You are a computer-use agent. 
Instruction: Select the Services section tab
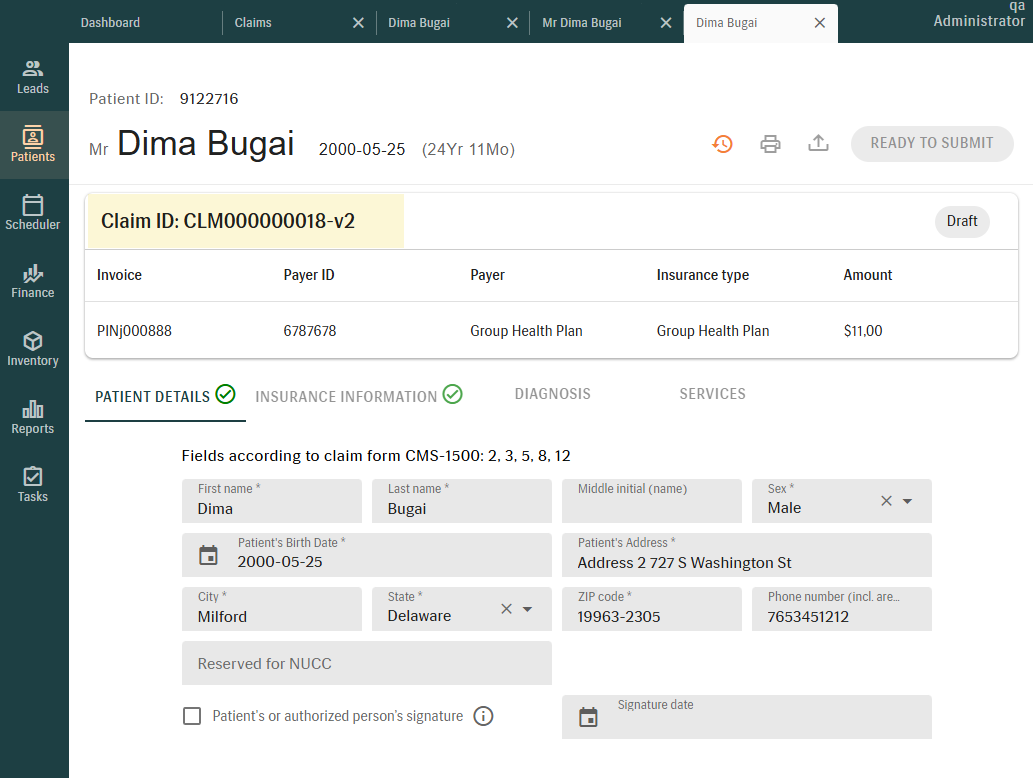pyautogui.click(x=712, y=394)
